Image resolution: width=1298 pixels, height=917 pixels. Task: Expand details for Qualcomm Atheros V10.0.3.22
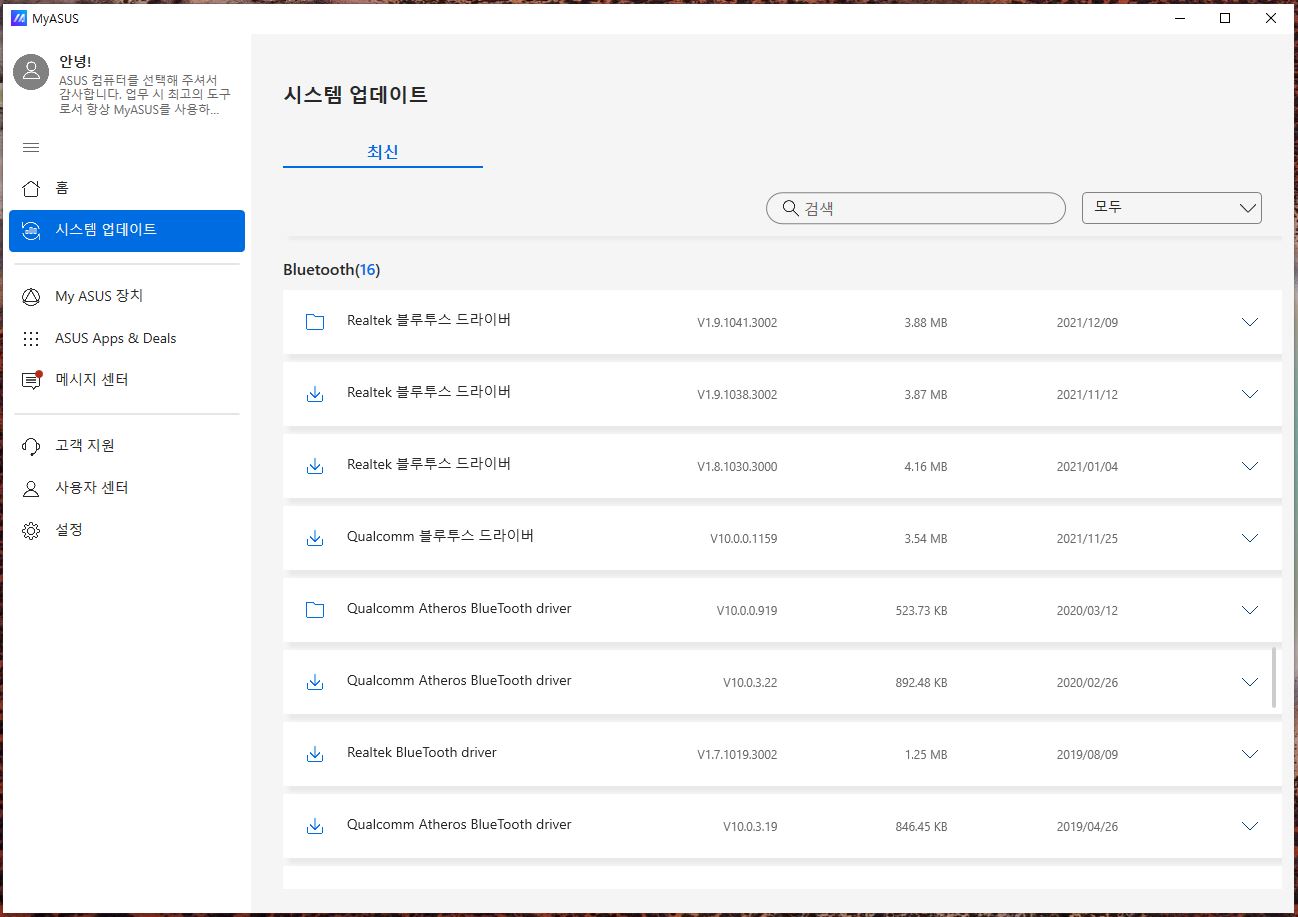[1249, 682]
